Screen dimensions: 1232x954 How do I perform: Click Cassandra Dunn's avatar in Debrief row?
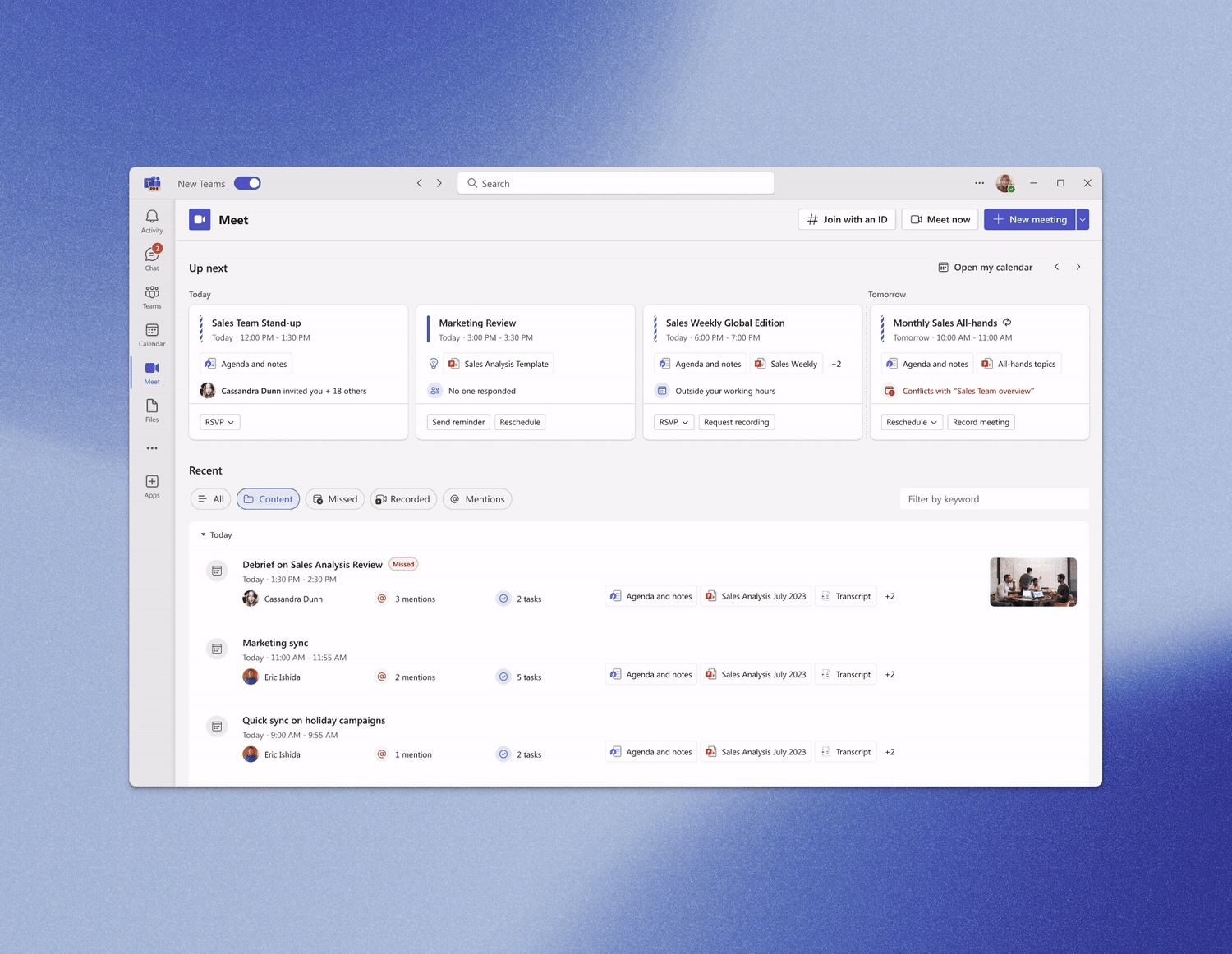point(251,599)
